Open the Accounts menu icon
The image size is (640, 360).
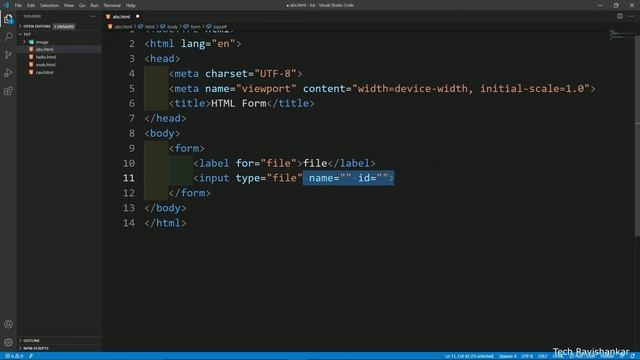(x=8, y=324)
